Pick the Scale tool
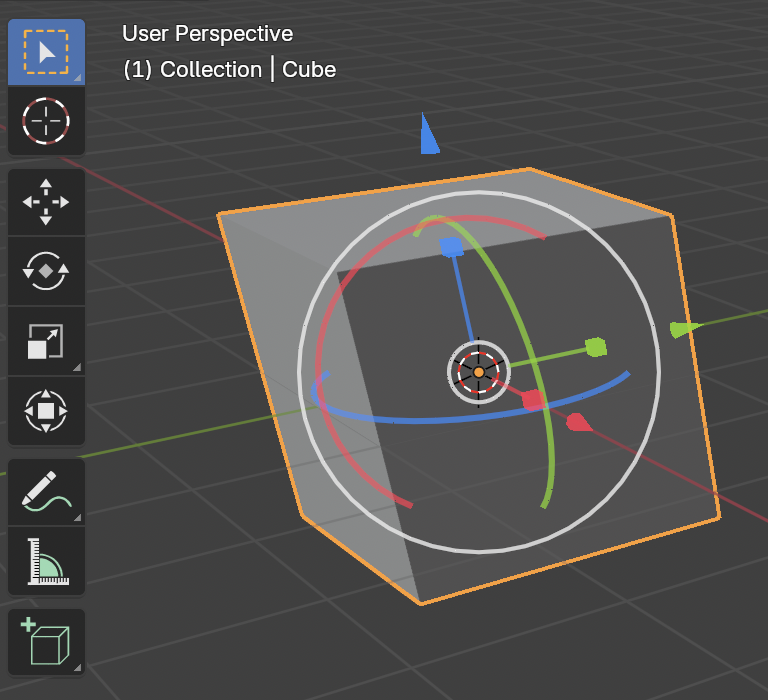Viewport: 768px width, 700px height. [46, 341]
